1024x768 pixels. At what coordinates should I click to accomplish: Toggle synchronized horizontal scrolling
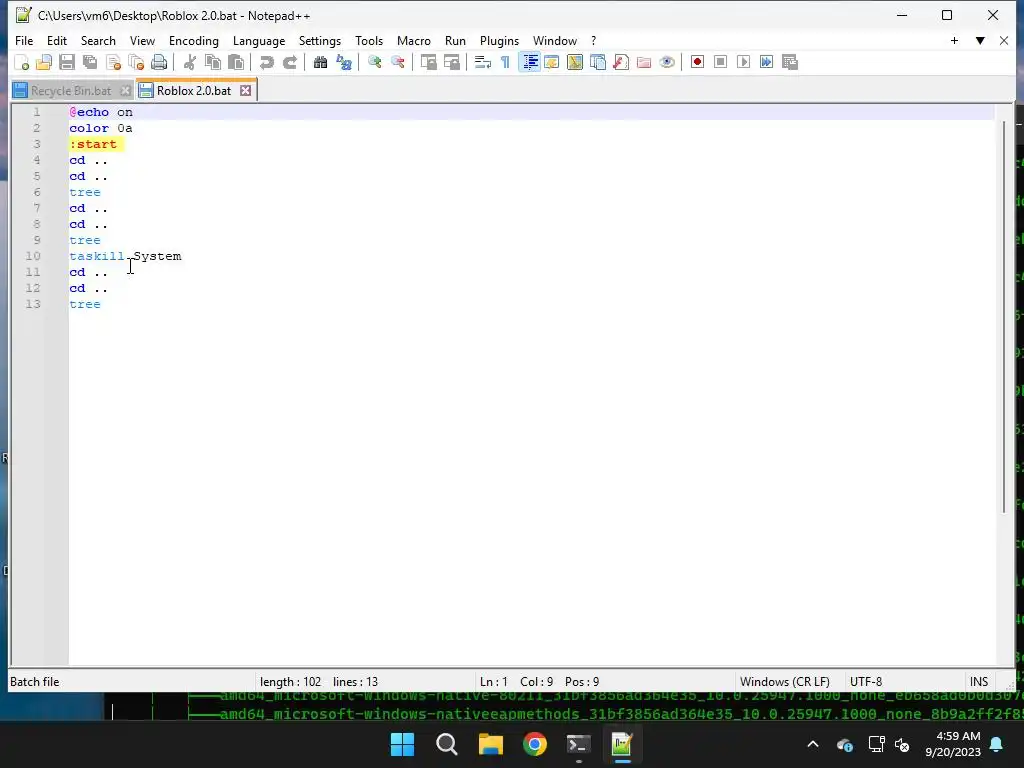(x=452, y=62)
